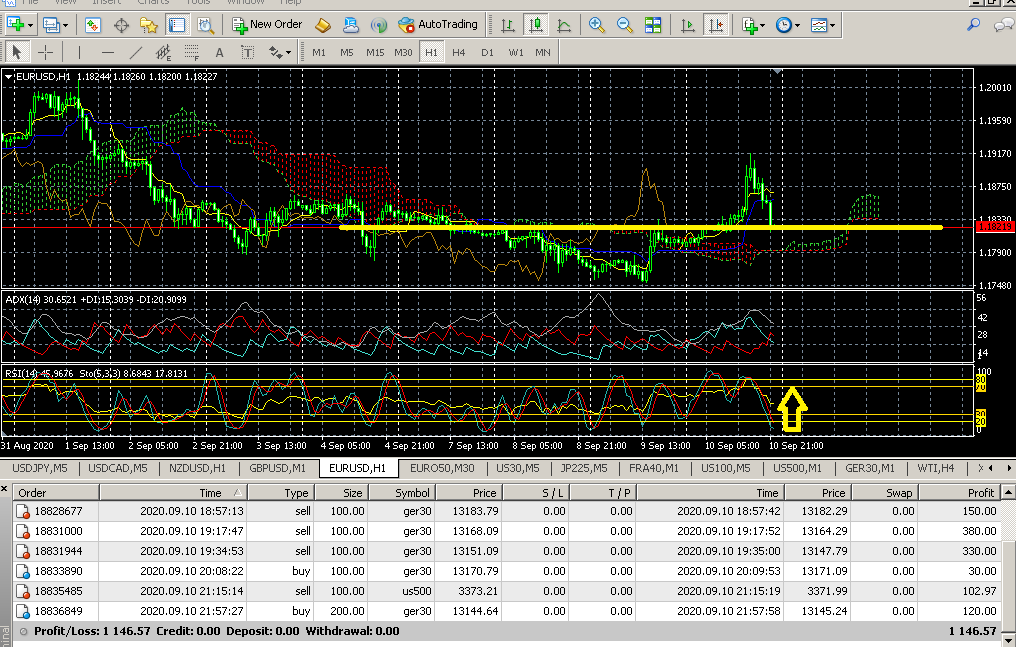The height and width of the screenshot is (647, 1016).
Task: Open the chat bubbles icon
Action: point(1003,25)
